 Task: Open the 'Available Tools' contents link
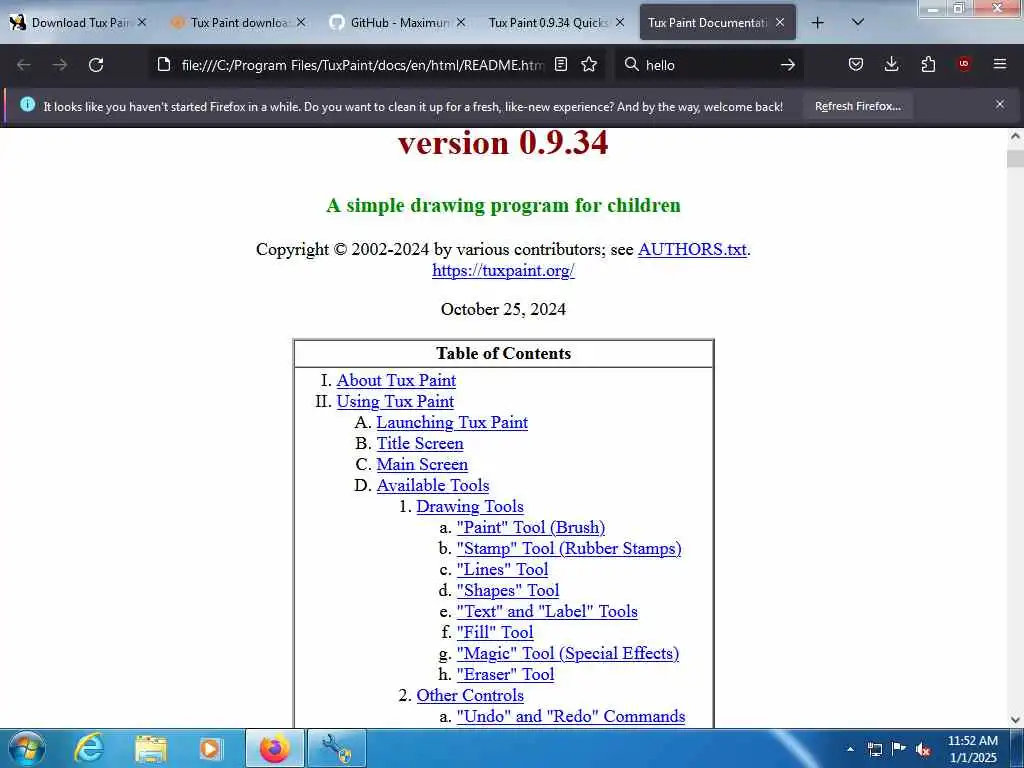click(x=432, y=485)
